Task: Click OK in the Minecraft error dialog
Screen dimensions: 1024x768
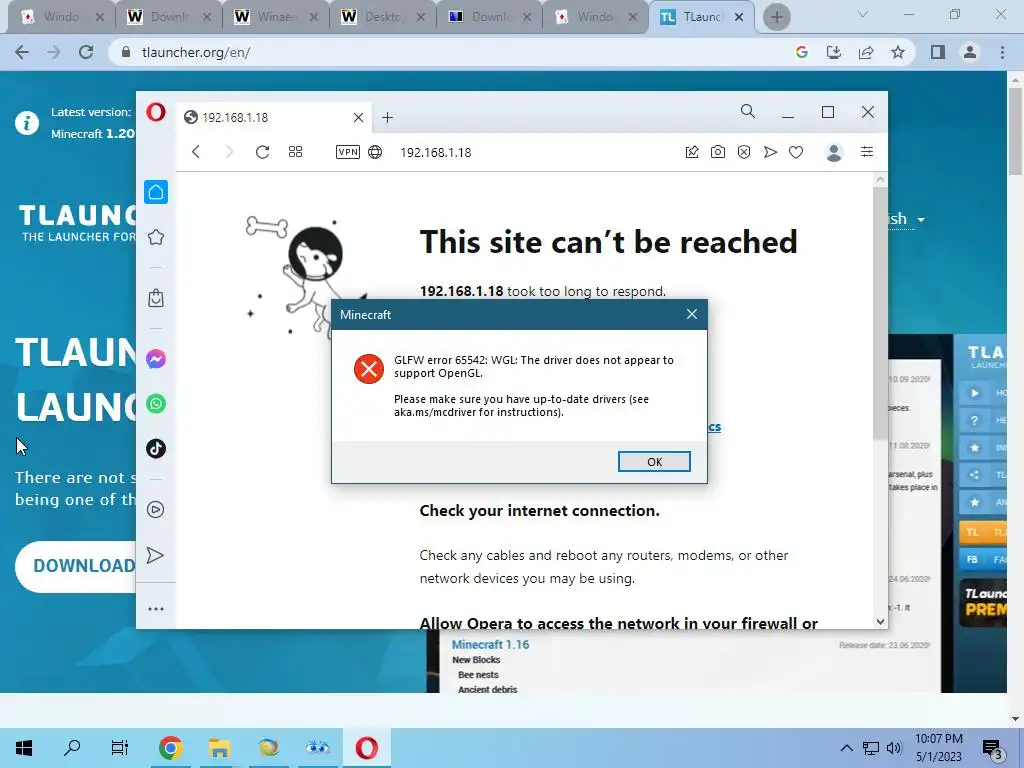Action: [x=654, y=462]
